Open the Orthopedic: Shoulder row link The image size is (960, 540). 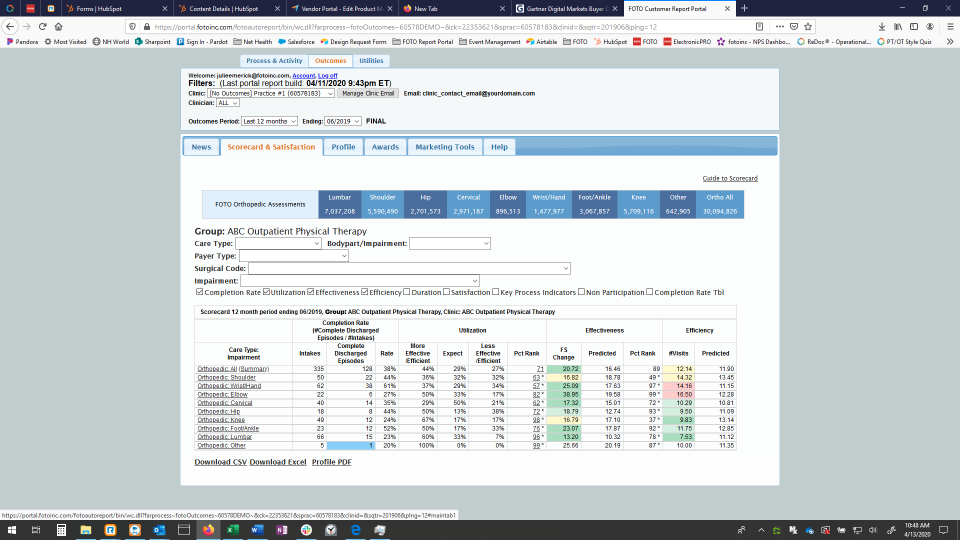[227, 378]
